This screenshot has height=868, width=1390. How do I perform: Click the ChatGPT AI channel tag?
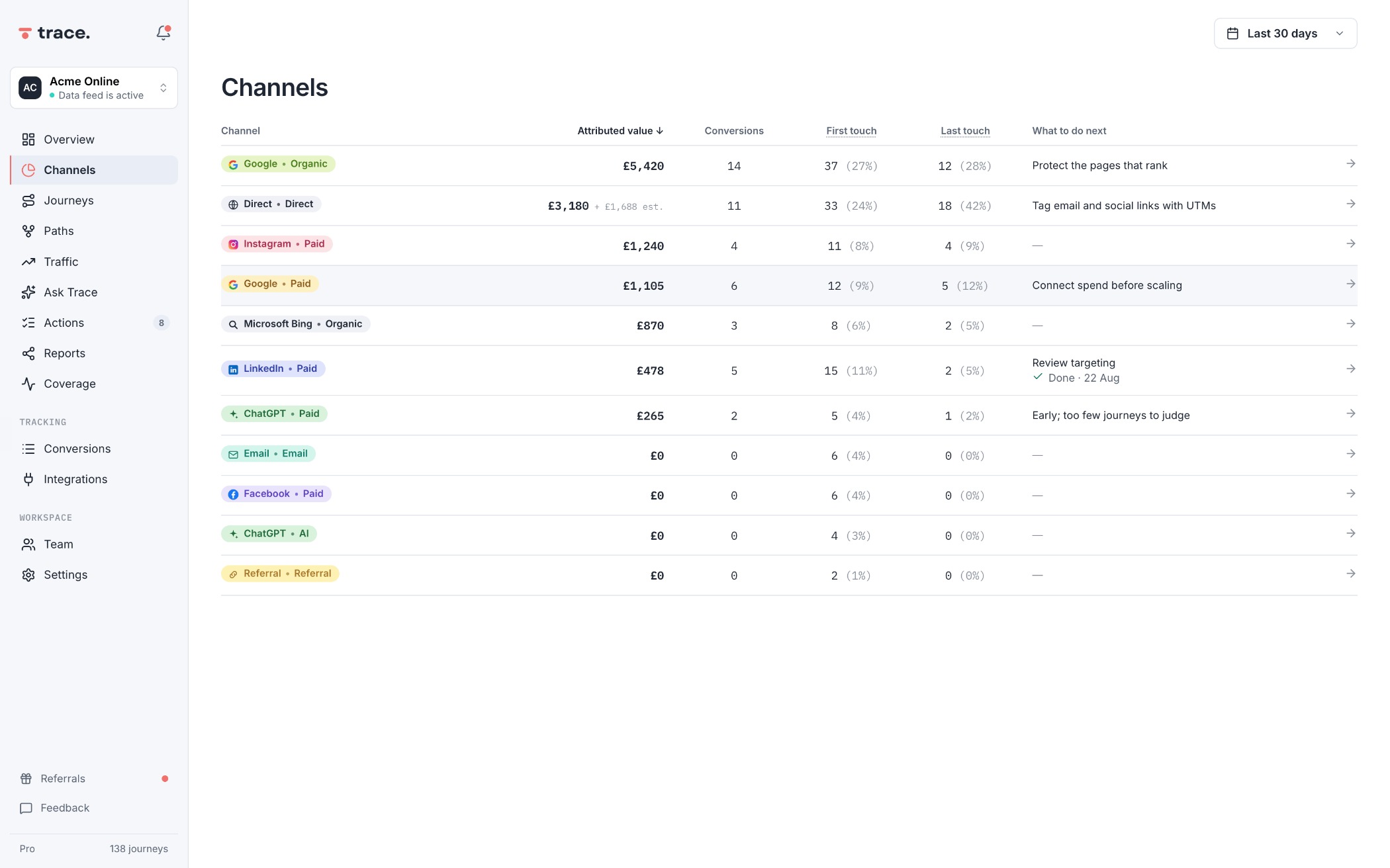click(269, 534)
